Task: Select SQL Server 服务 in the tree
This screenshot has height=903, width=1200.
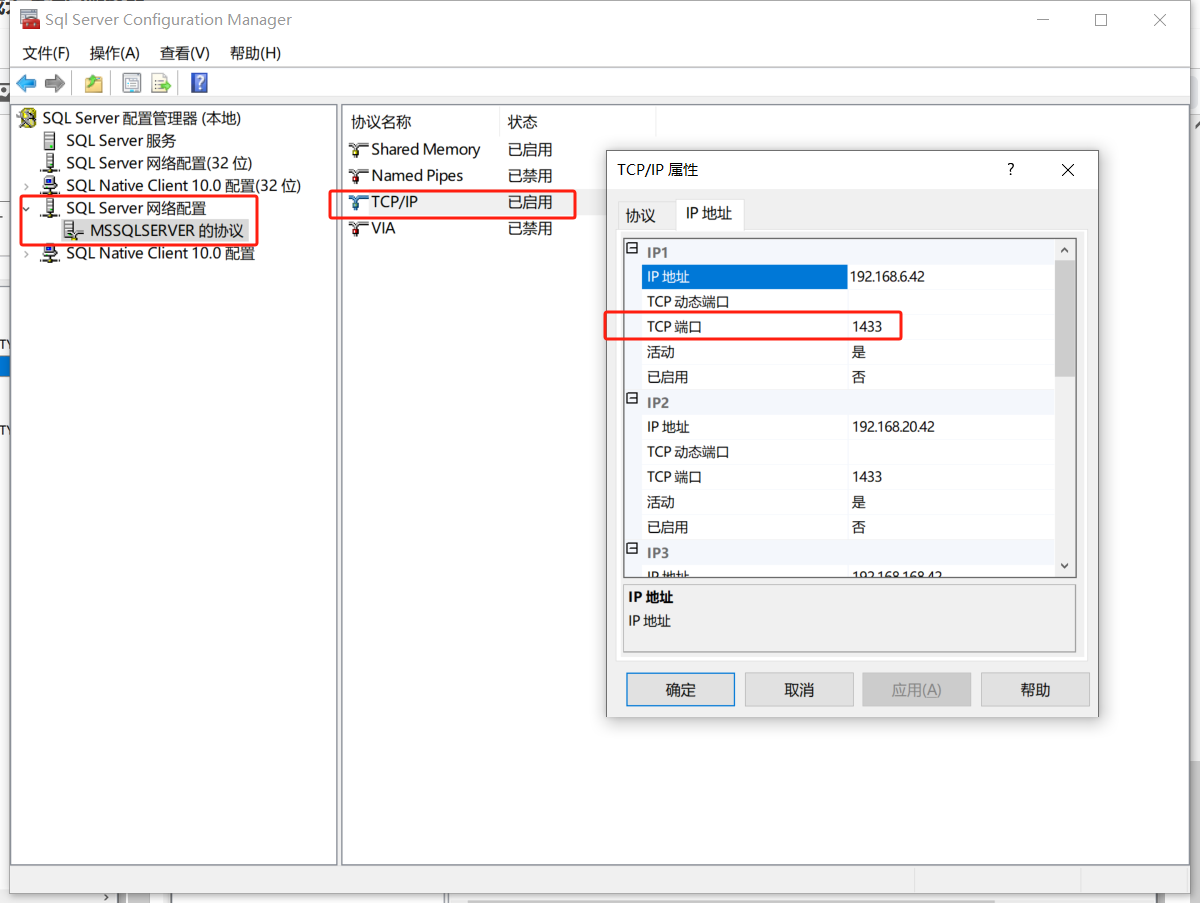Action: coord(121,140)
